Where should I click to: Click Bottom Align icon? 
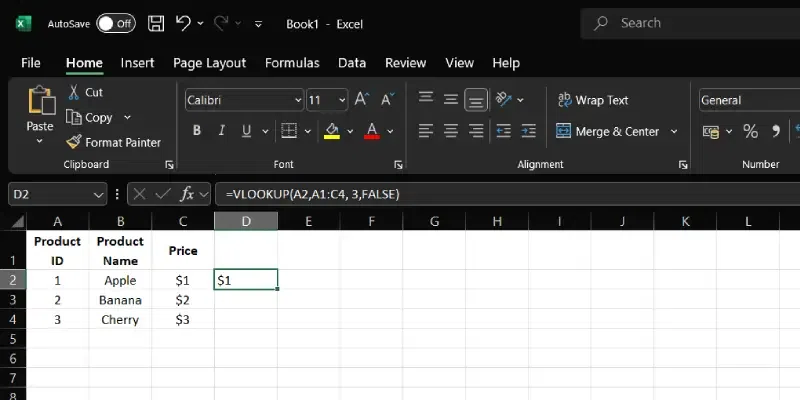(476, 100)
